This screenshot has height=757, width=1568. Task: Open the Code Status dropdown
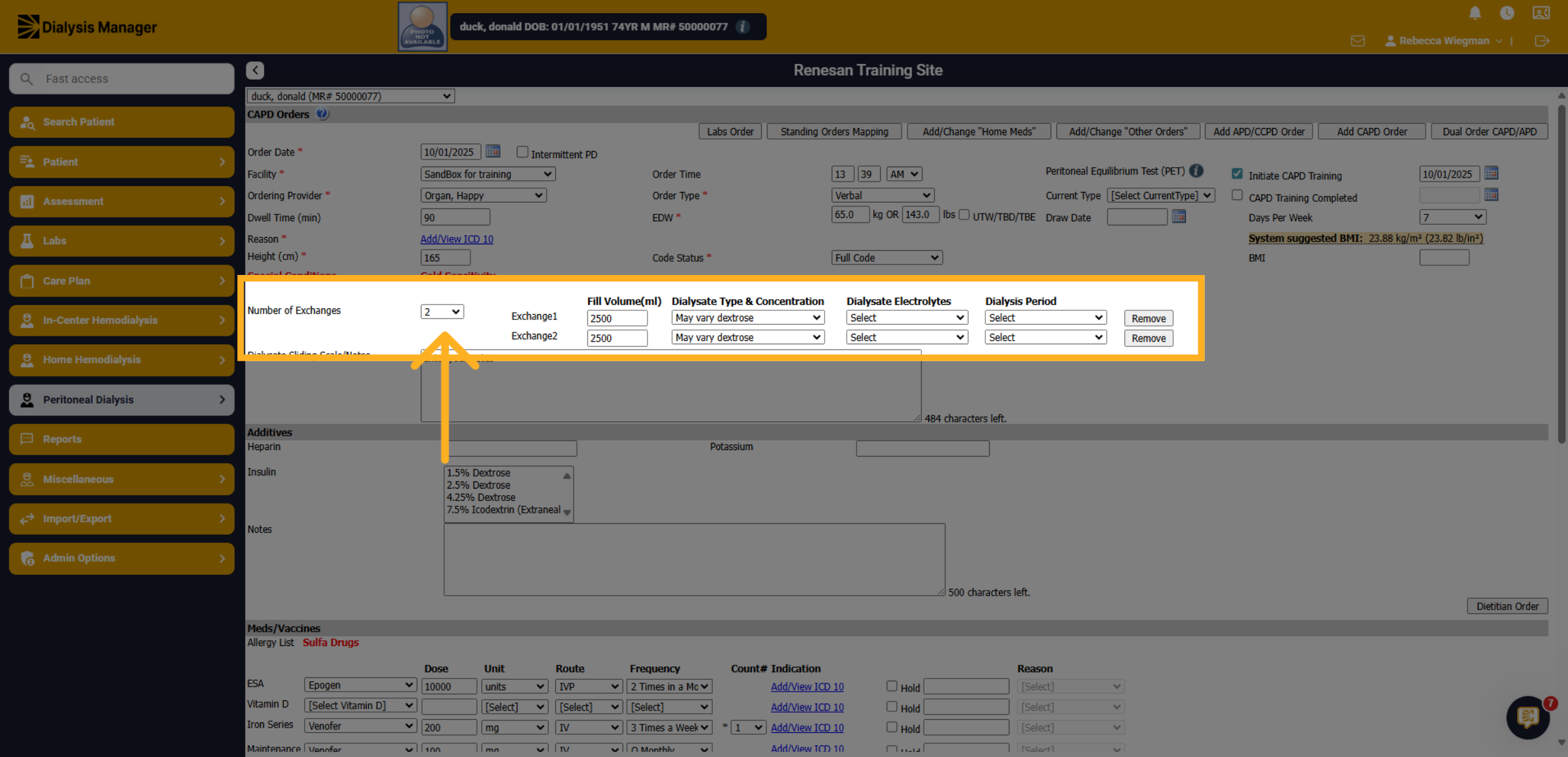(887, 257)
